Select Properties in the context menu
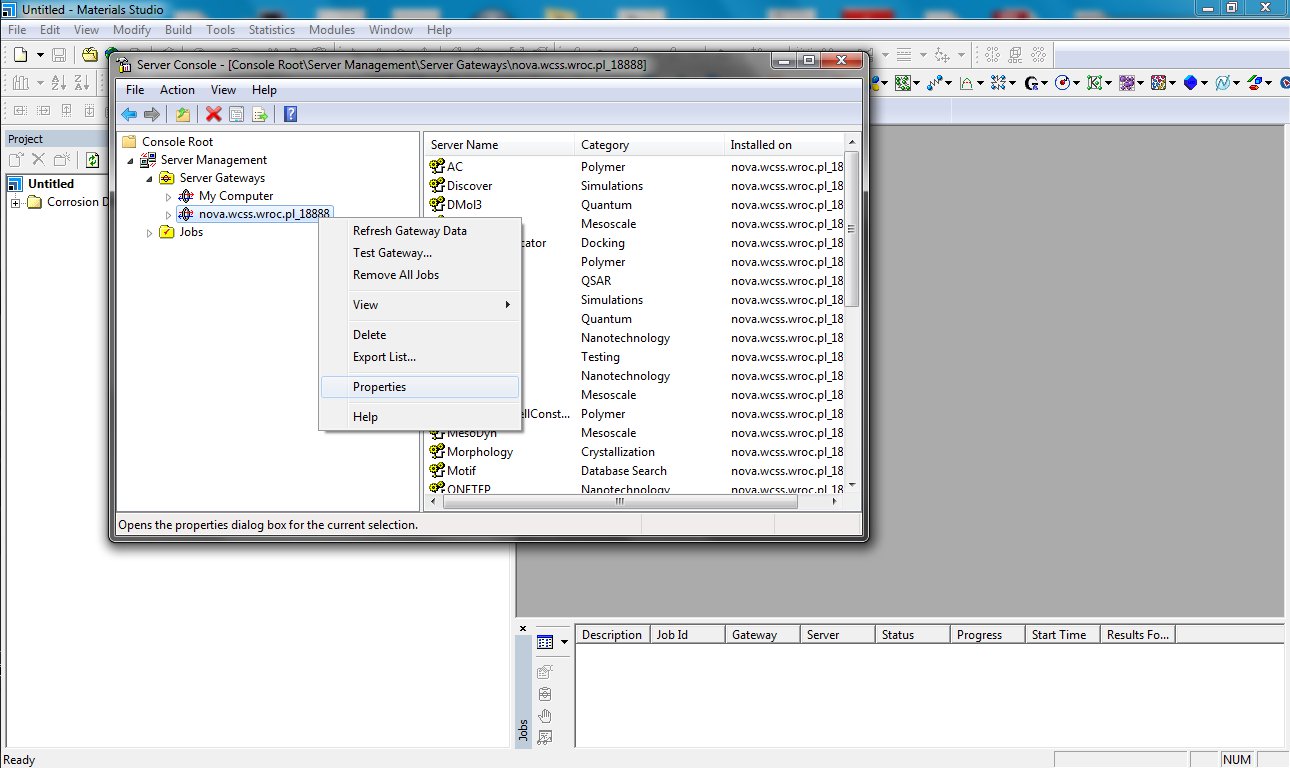The height and width of the screenshot is (768, 1290). coord(379,387)
